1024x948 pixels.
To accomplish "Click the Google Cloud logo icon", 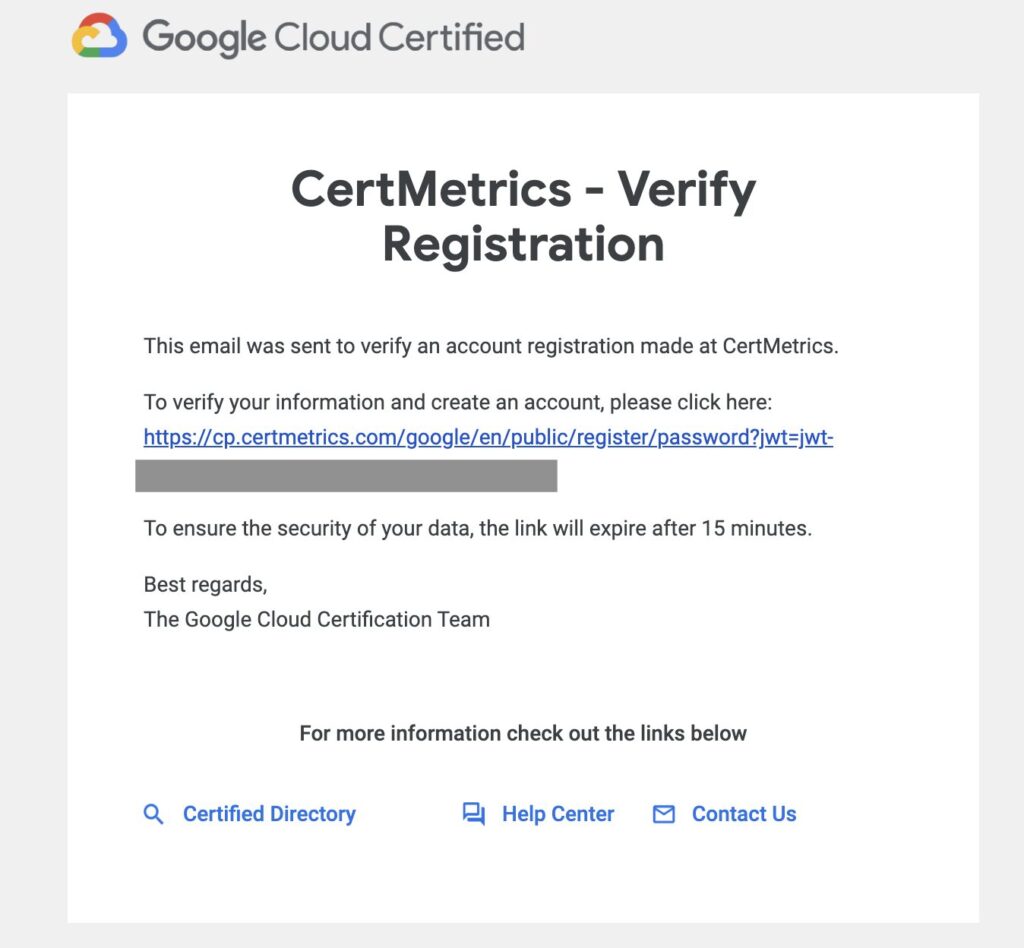I will point(99,36).
